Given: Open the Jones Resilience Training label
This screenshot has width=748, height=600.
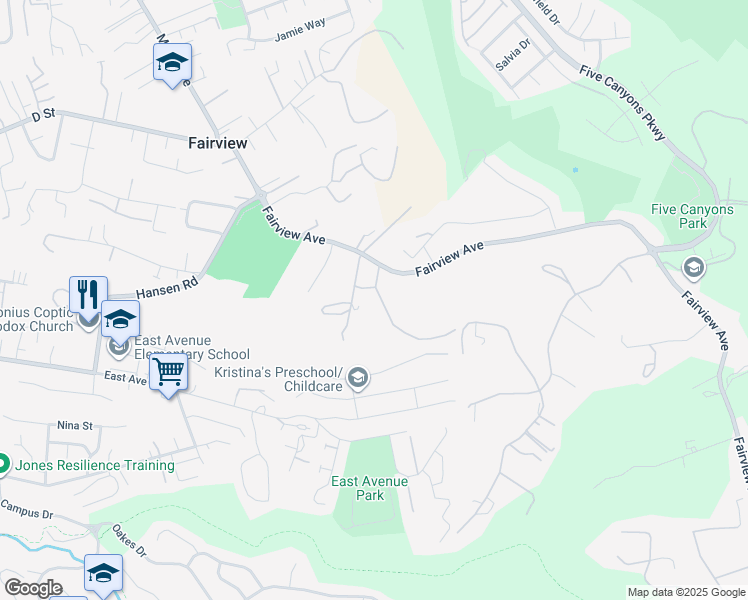Looking at the screenshot, I should pos(95,465).
